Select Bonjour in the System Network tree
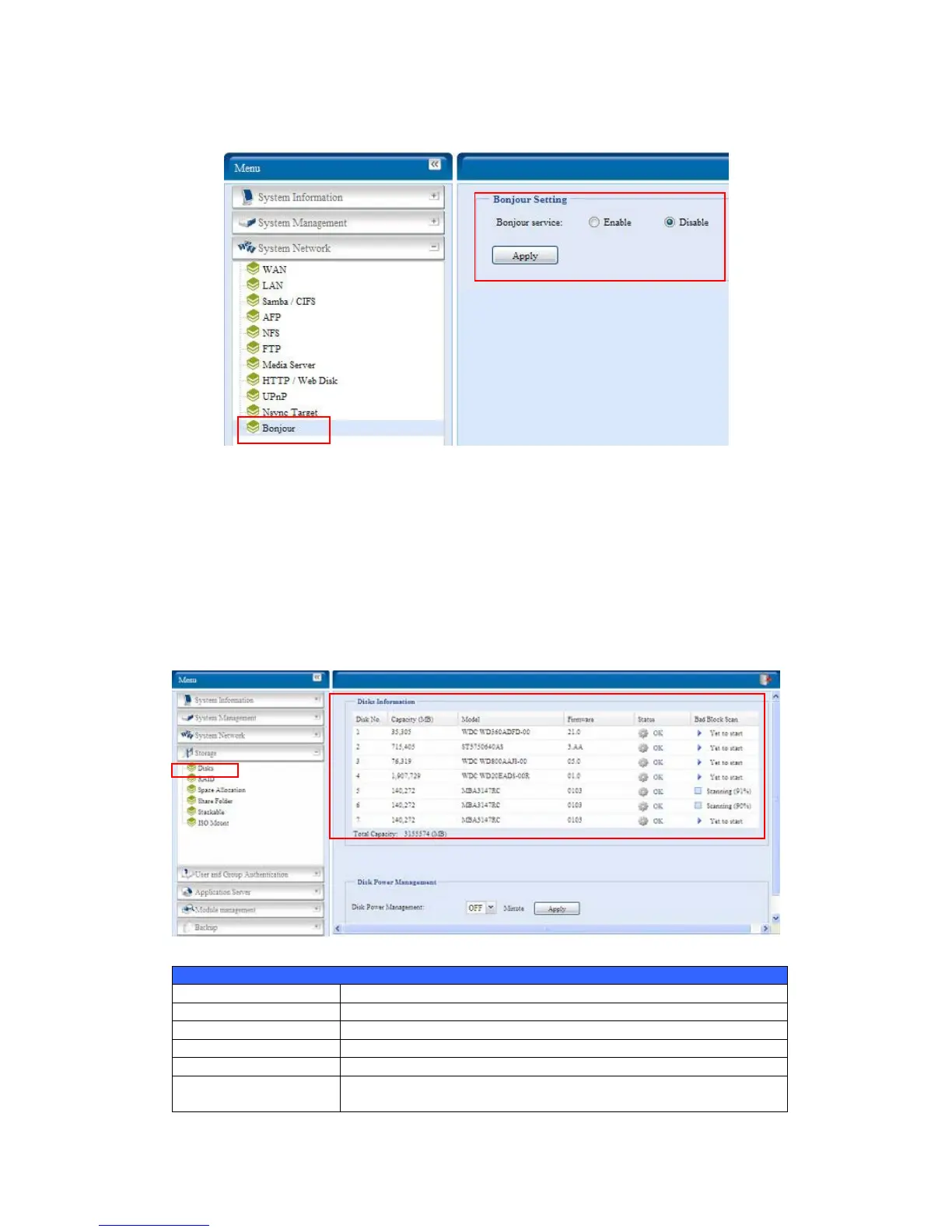The width and height of the screenshot is (952, 1232). click(x=278, y=429)
